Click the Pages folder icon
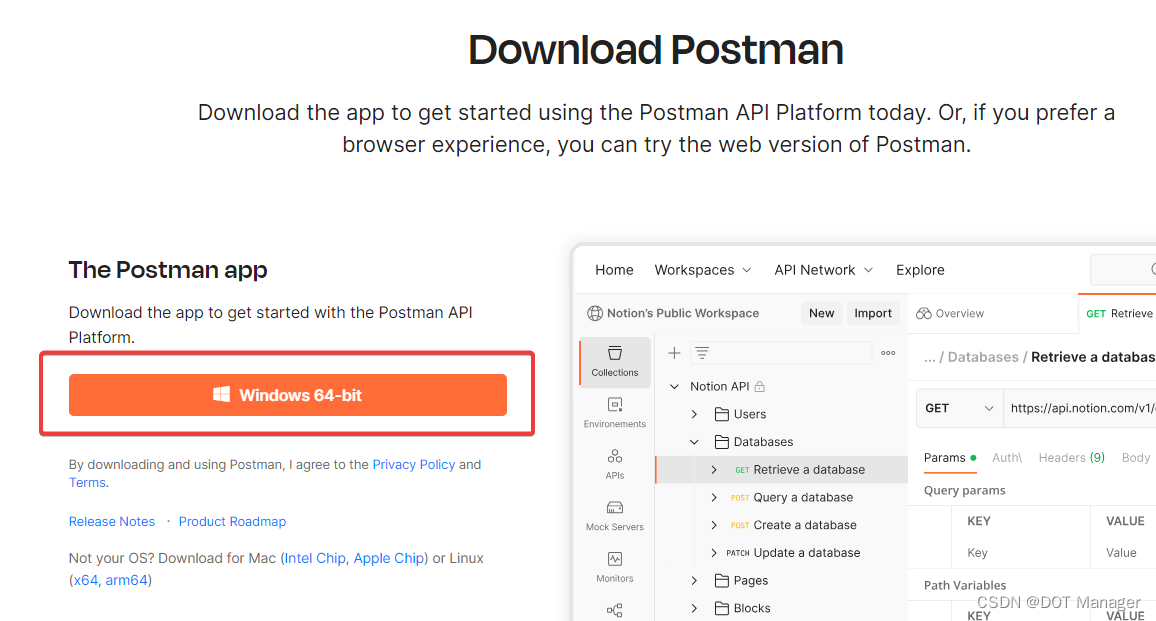The image size is (1156, 621). pos(722,581)
